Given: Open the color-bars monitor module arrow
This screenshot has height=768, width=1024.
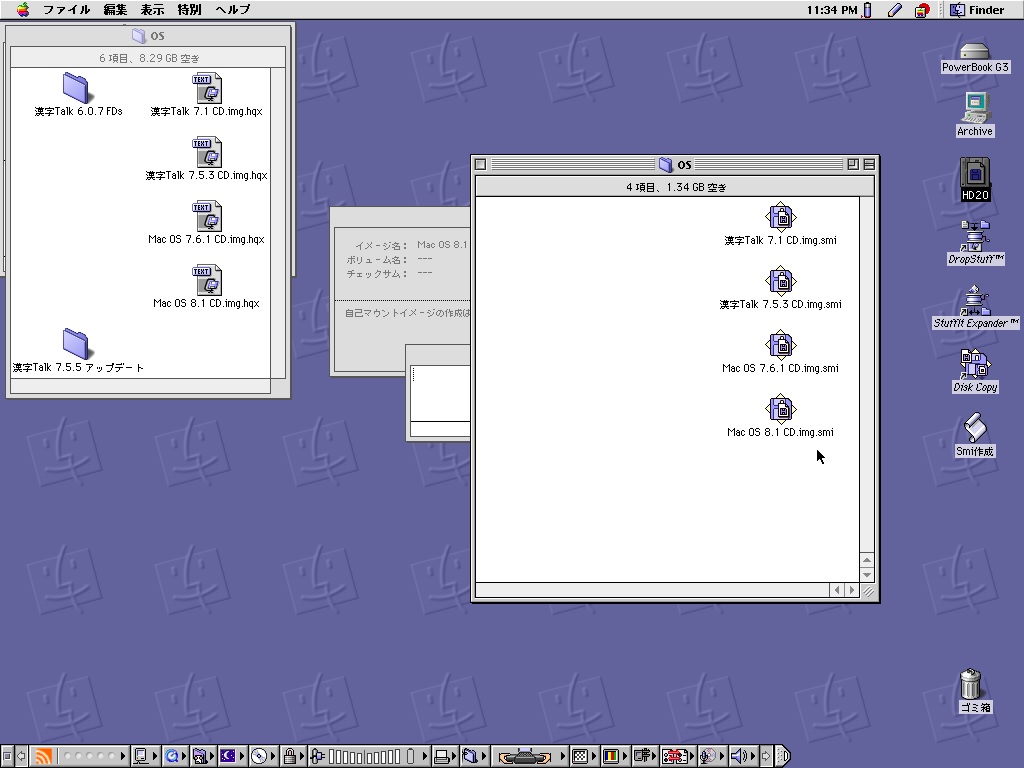Looking at the screenshot, I should pyautogui.click(x=624, y=756).
